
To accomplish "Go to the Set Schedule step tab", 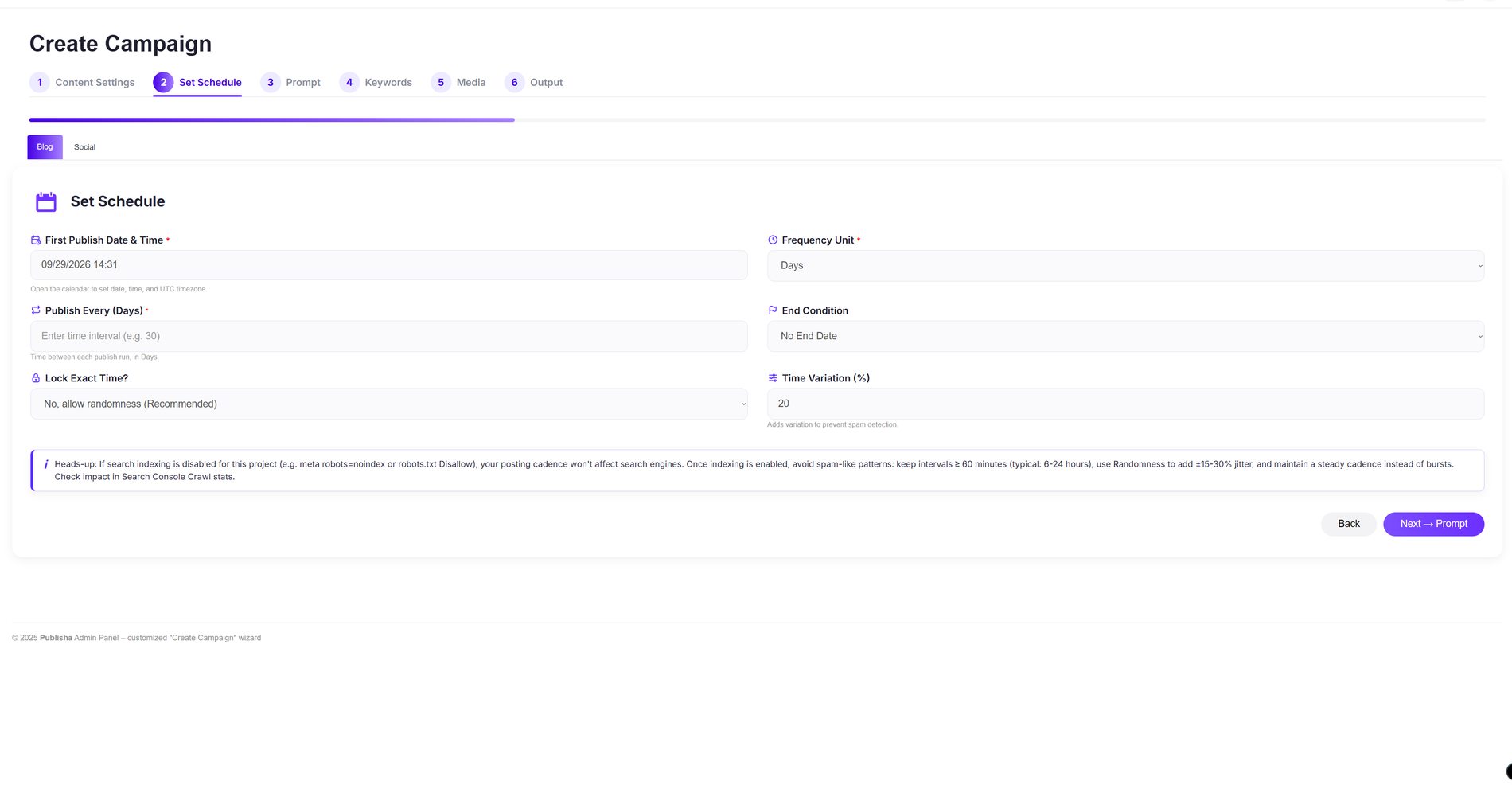I will point(197,83).
